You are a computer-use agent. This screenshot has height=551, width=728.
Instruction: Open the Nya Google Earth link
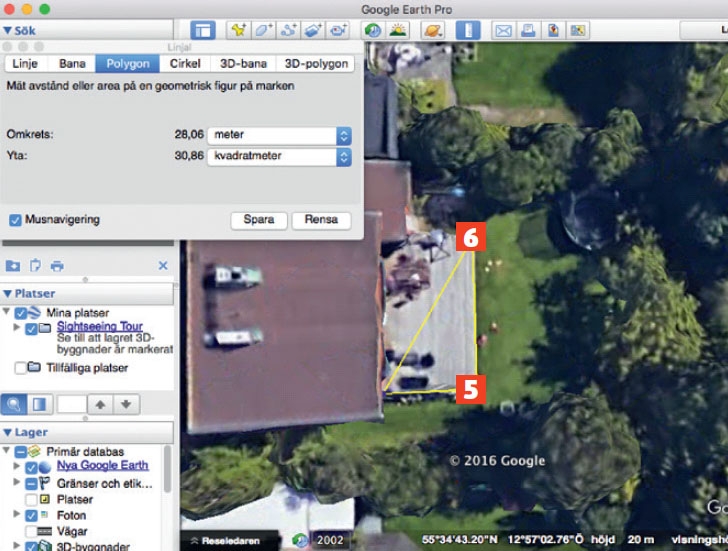(x=102, y=466)
